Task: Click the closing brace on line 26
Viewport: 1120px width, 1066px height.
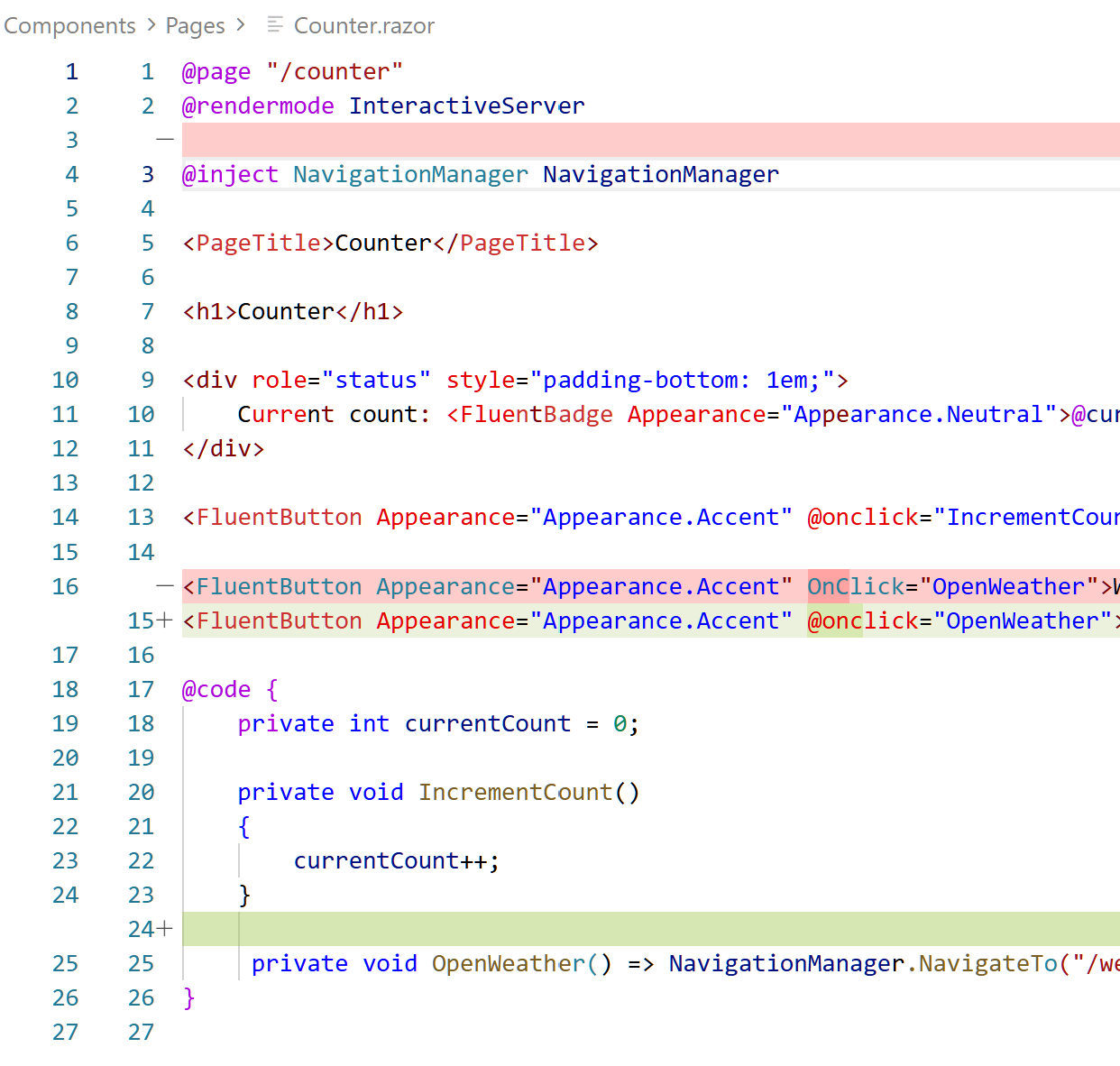Action: 188,997
